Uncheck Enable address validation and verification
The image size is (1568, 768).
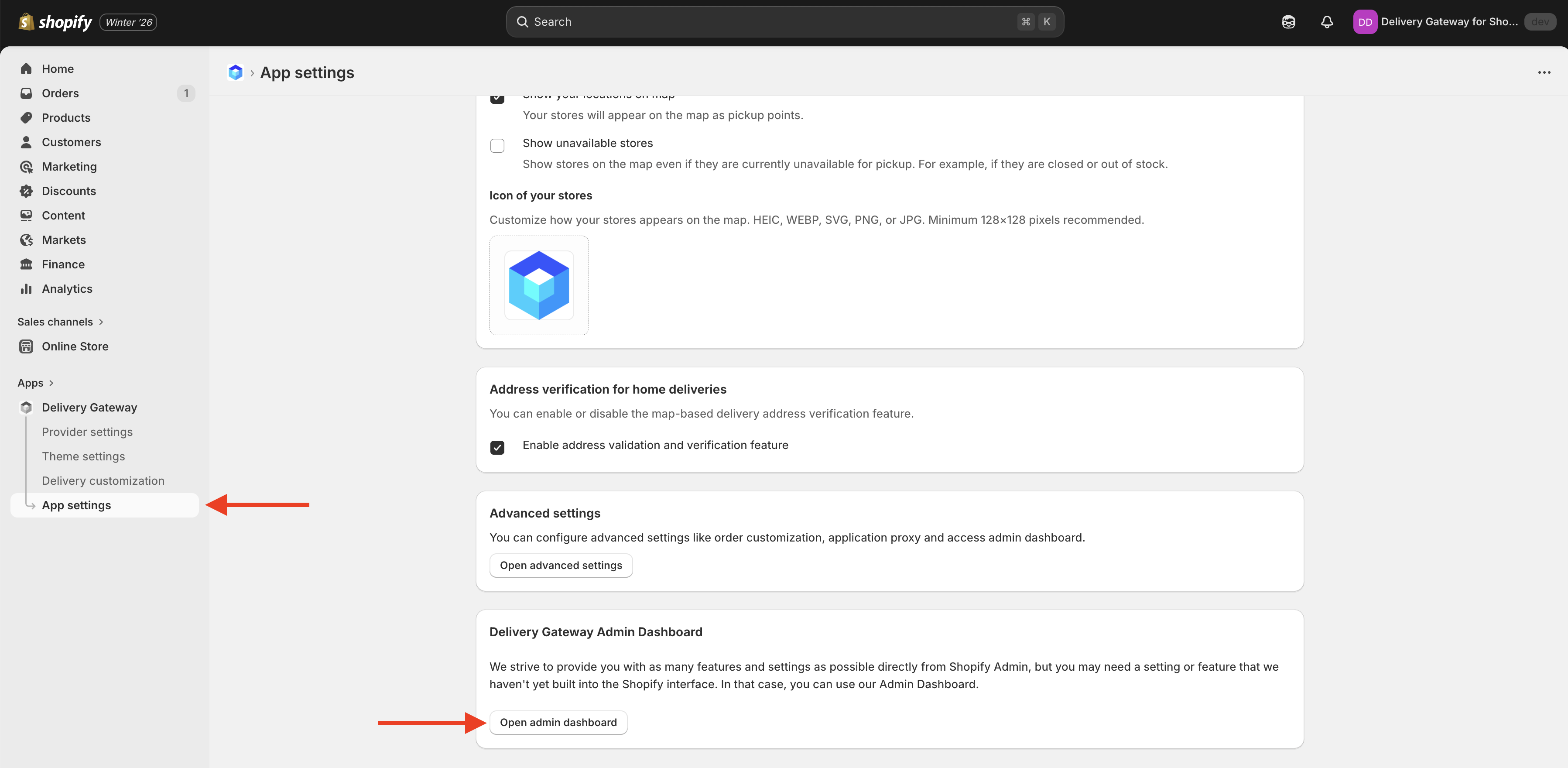(x=497, y=448)
